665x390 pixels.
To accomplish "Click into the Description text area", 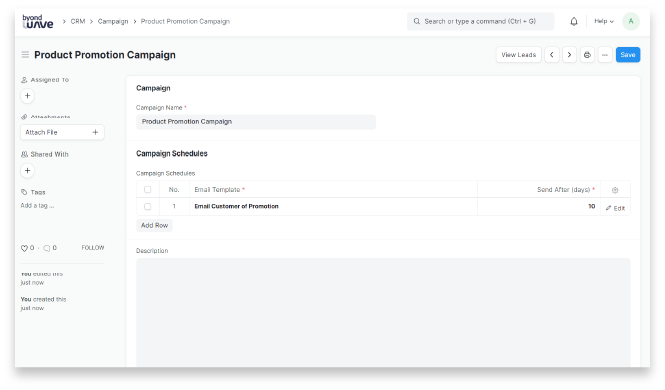I will (383, 312).
